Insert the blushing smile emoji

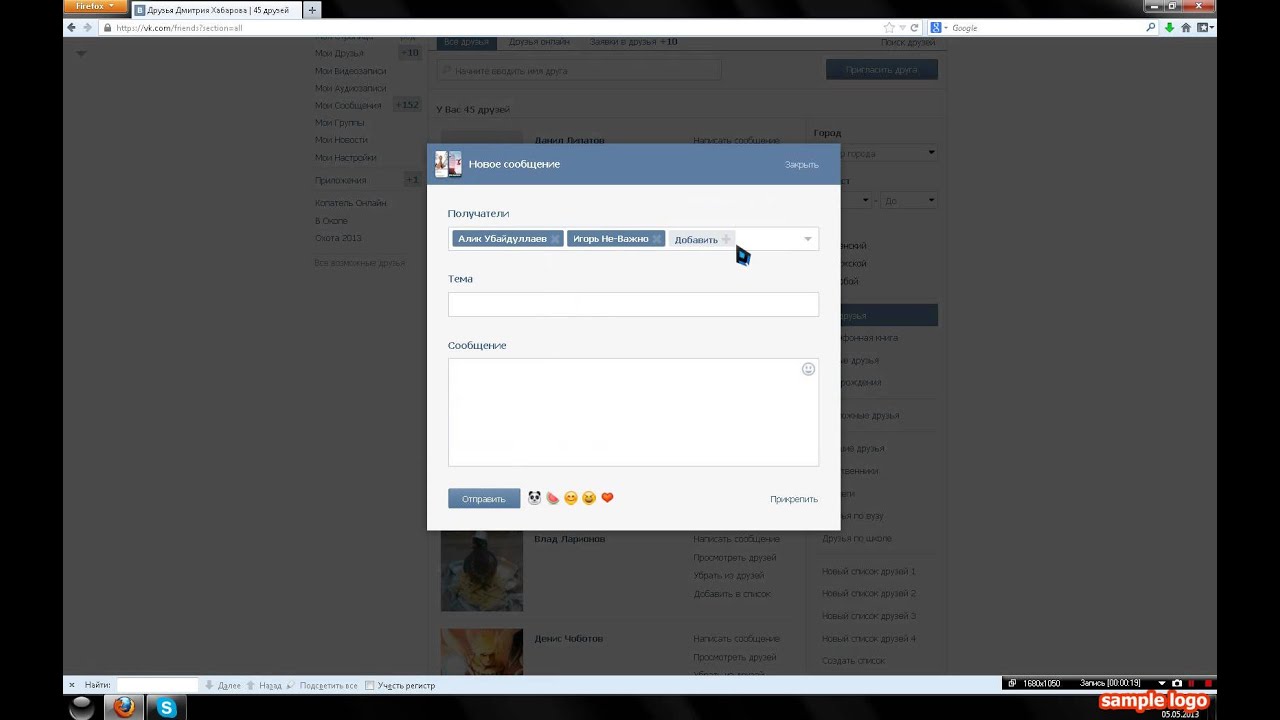click(571, 498)
